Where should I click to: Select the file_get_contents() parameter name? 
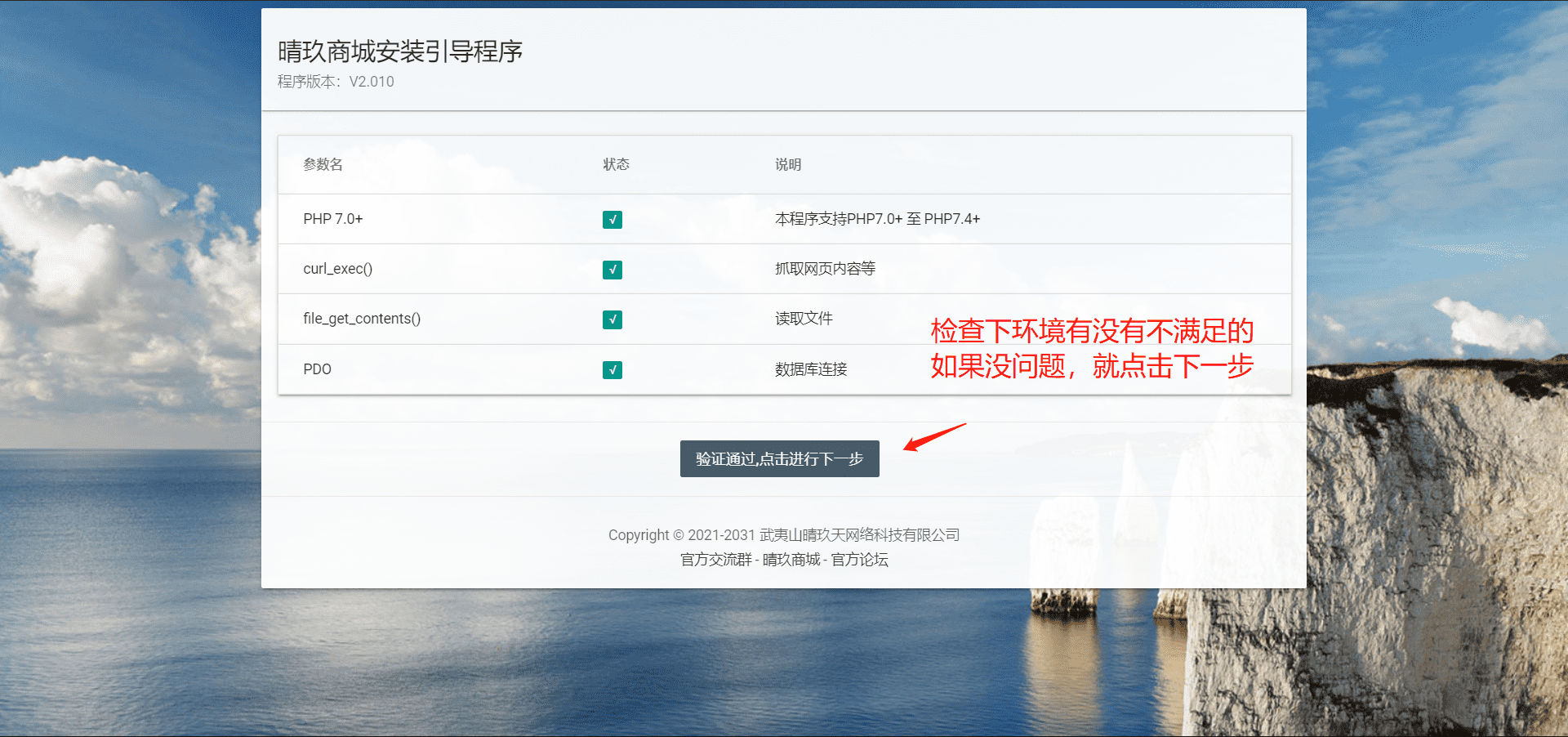coord(362,319)
